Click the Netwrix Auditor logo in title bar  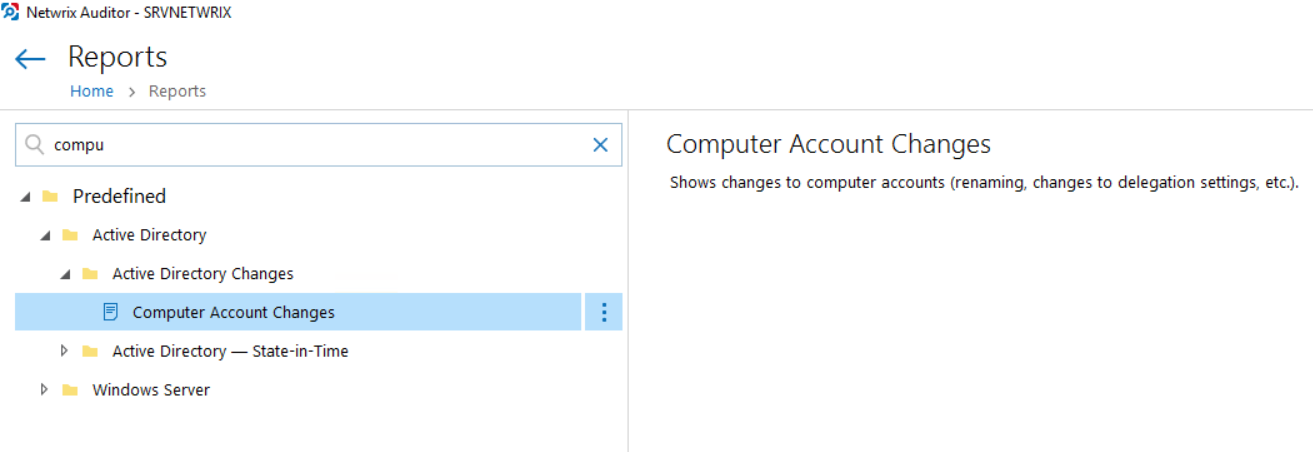10,12
